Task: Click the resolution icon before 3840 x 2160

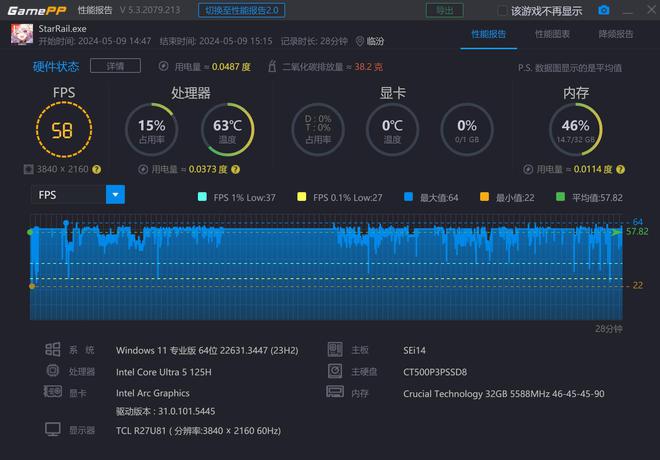Action: (x=28, y=169)
